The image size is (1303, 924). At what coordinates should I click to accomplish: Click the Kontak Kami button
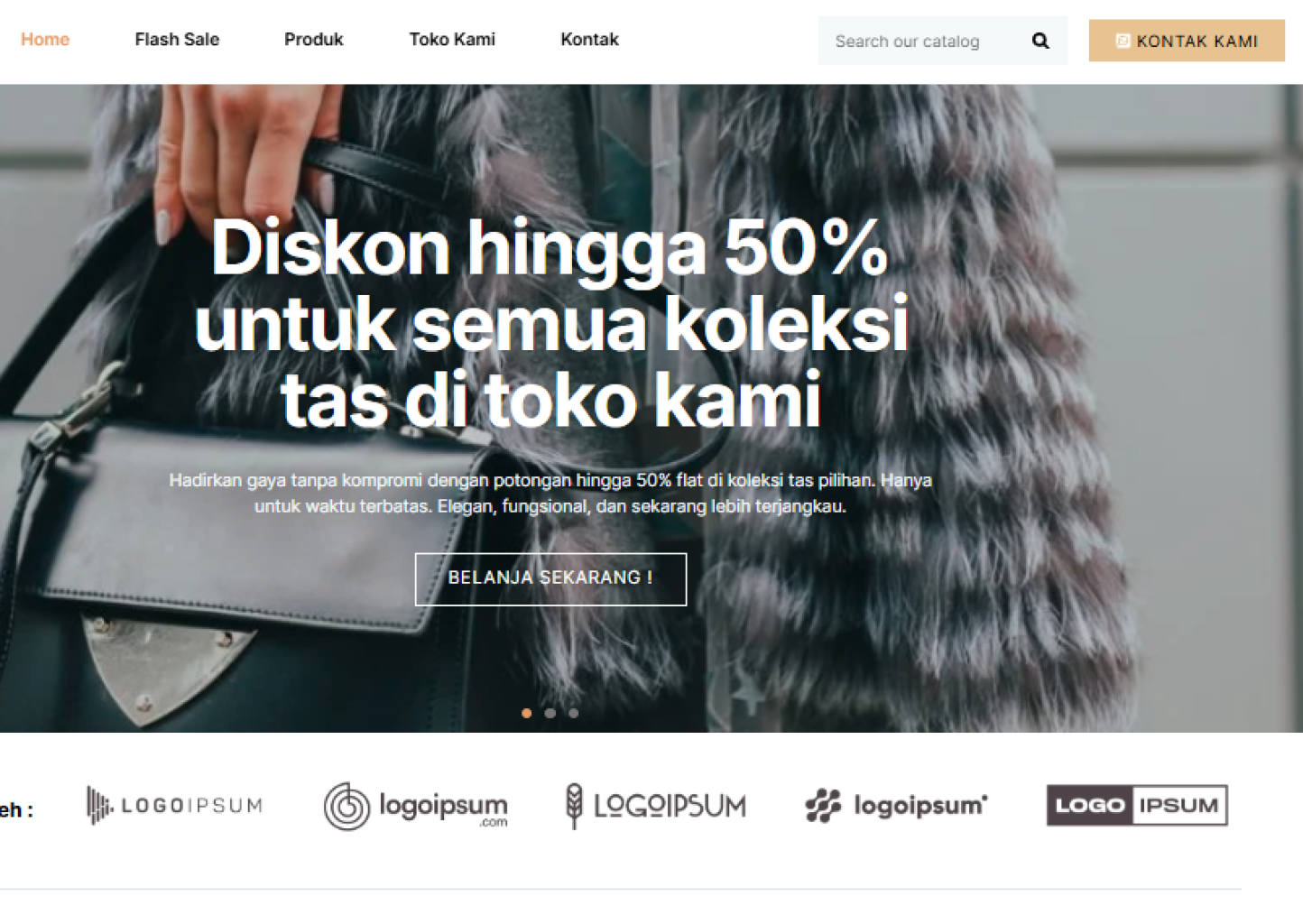(1187, 41)
